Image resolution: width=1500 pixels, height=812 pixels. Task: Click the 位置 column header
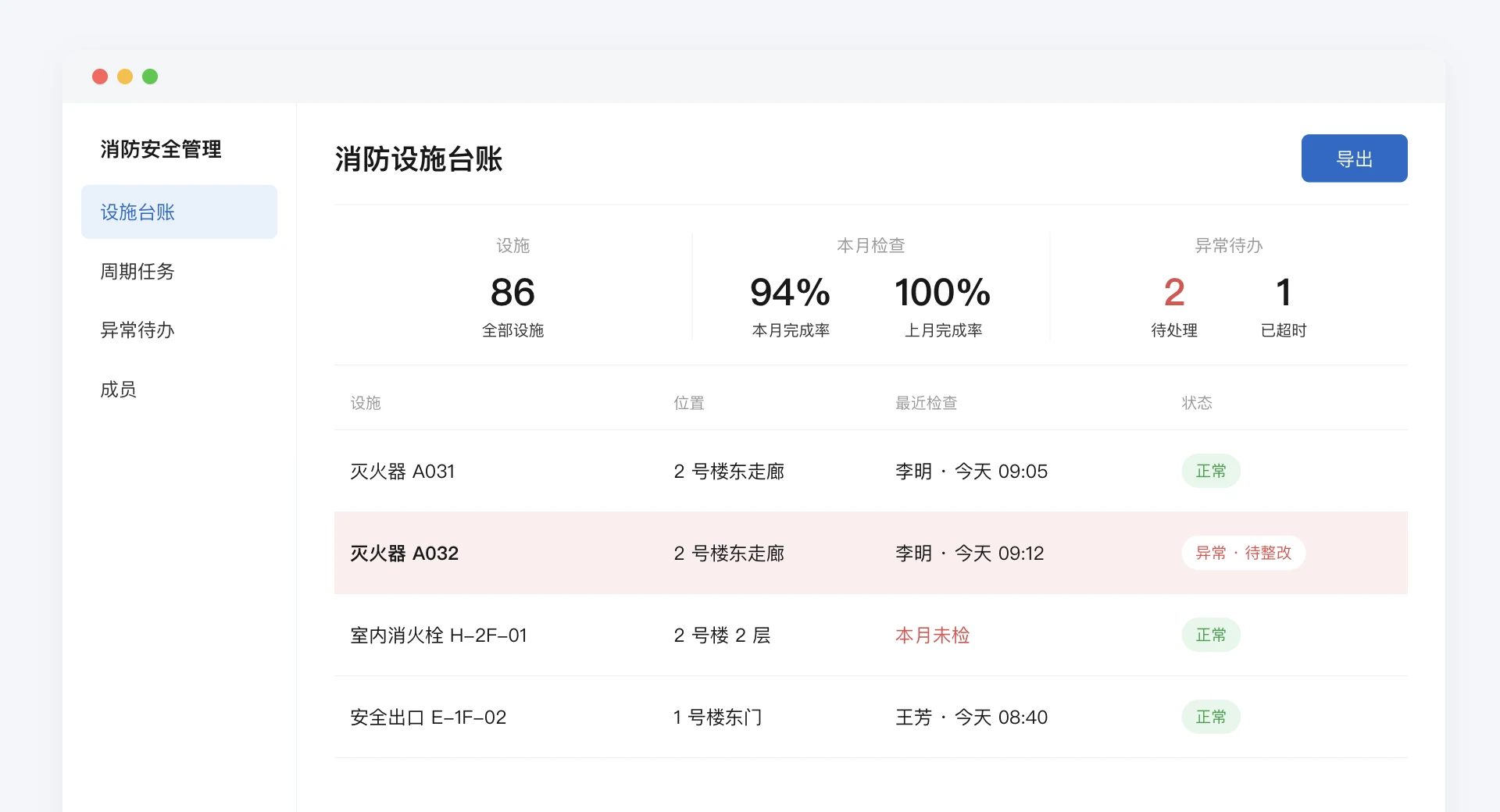[x=689, y=403]
